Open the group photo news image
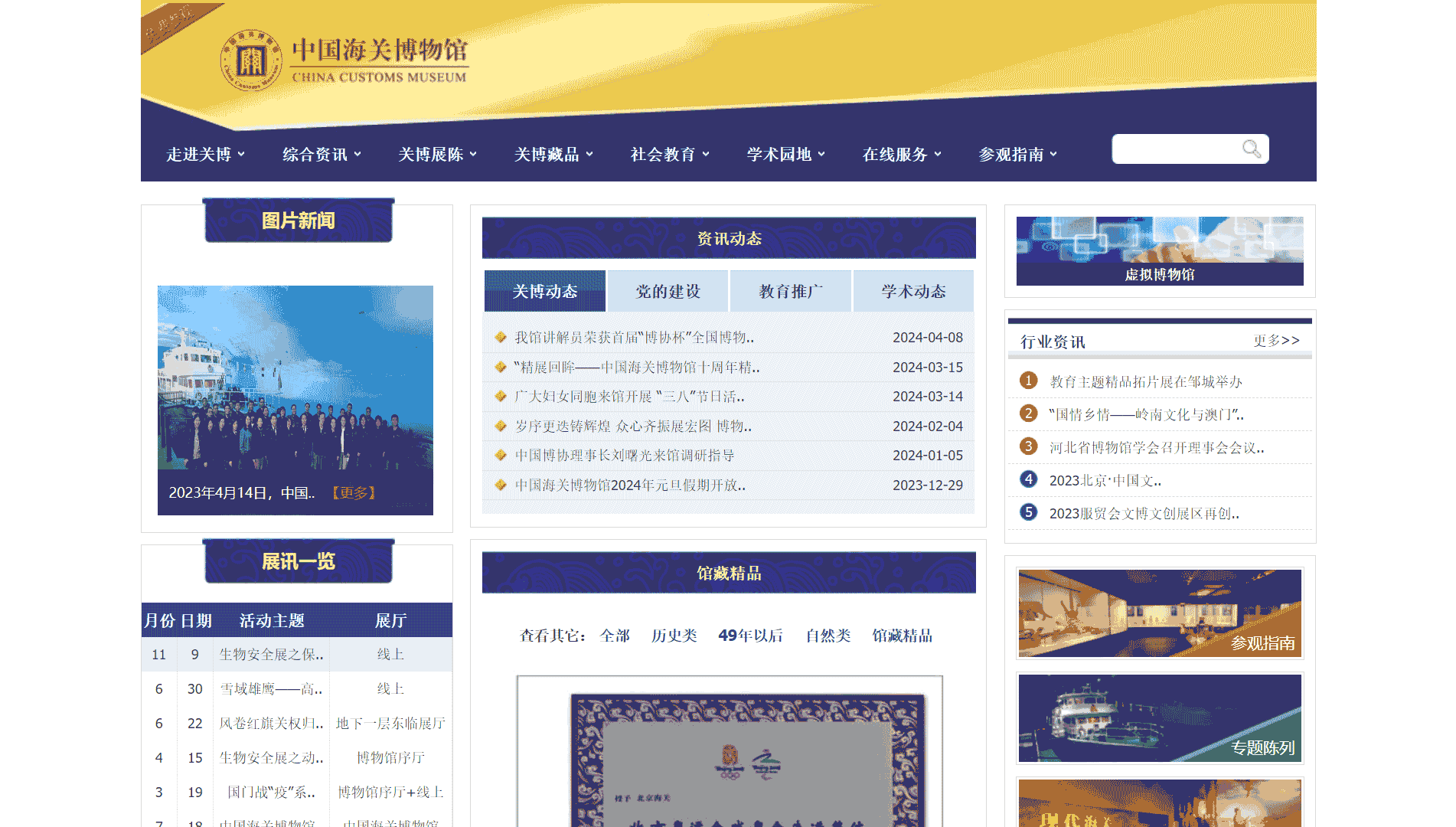Viewport: 1456px width, 827px height. click(x=295, y=378)
